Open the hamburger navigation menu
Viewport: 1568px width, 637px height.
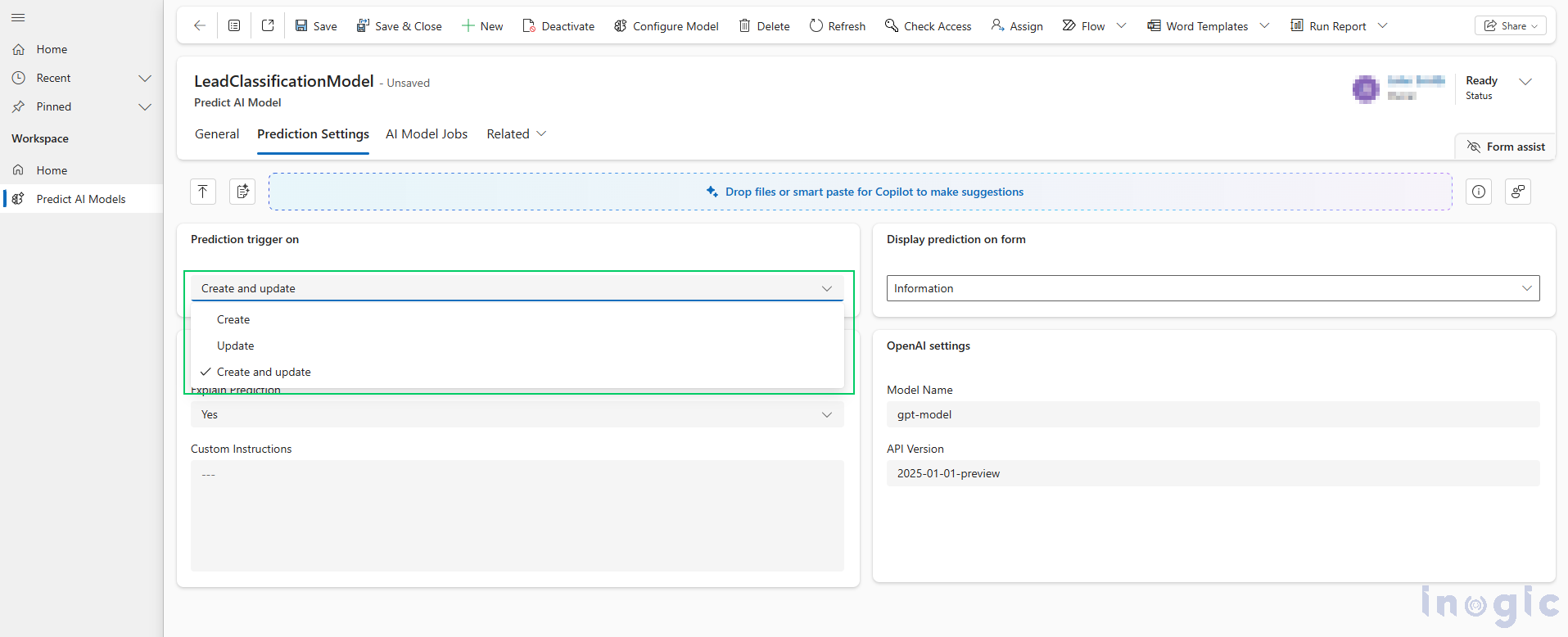(18, 17)
